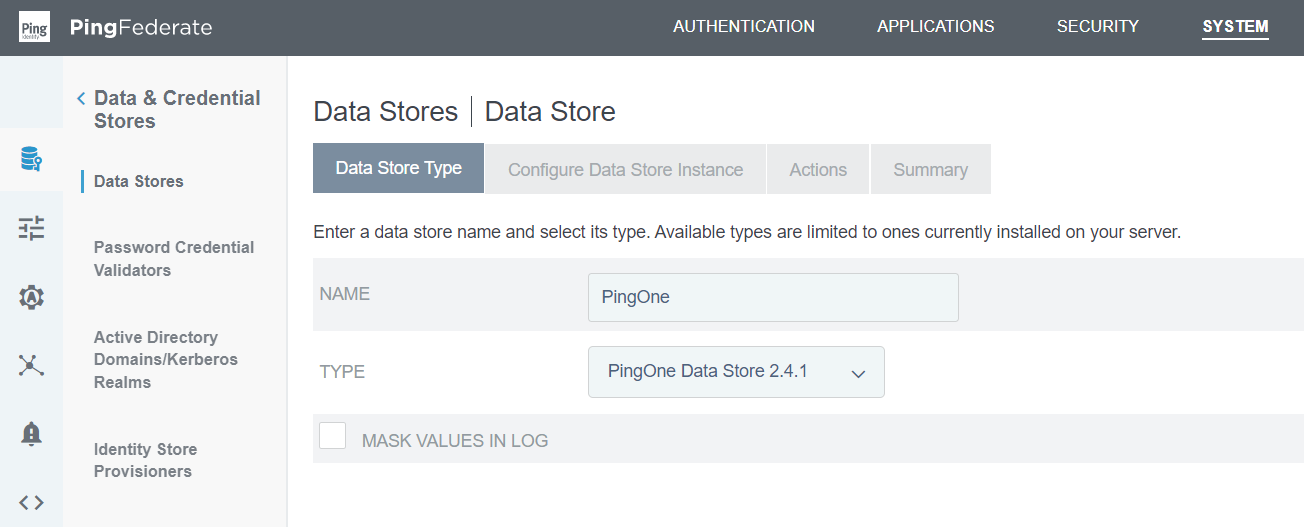Click the Ping Identity logo
The height and width of the screenshot is (527, 1304).
coord(34,27)
